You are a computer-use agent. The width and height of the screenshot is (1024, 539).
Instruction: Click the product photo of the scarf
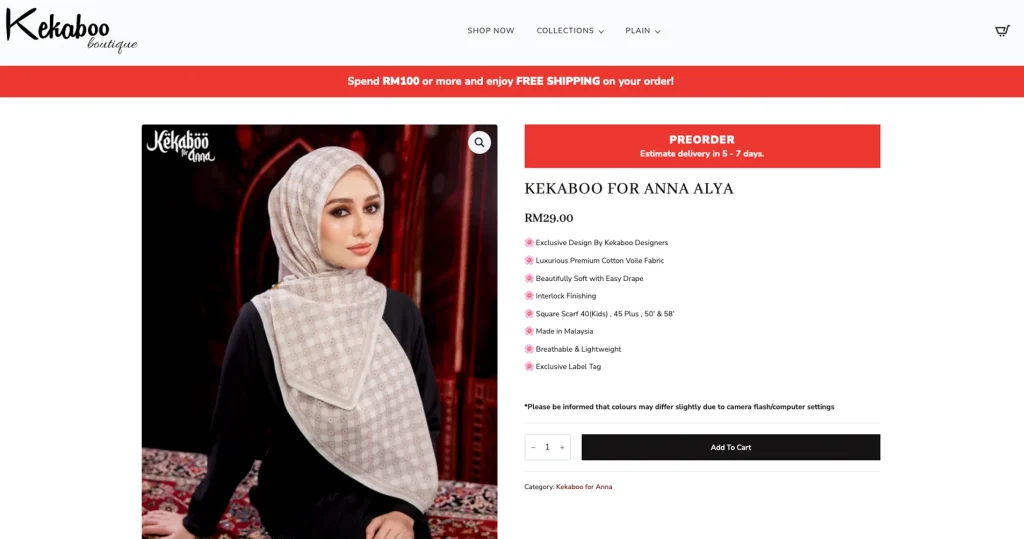tap(319, 332)
